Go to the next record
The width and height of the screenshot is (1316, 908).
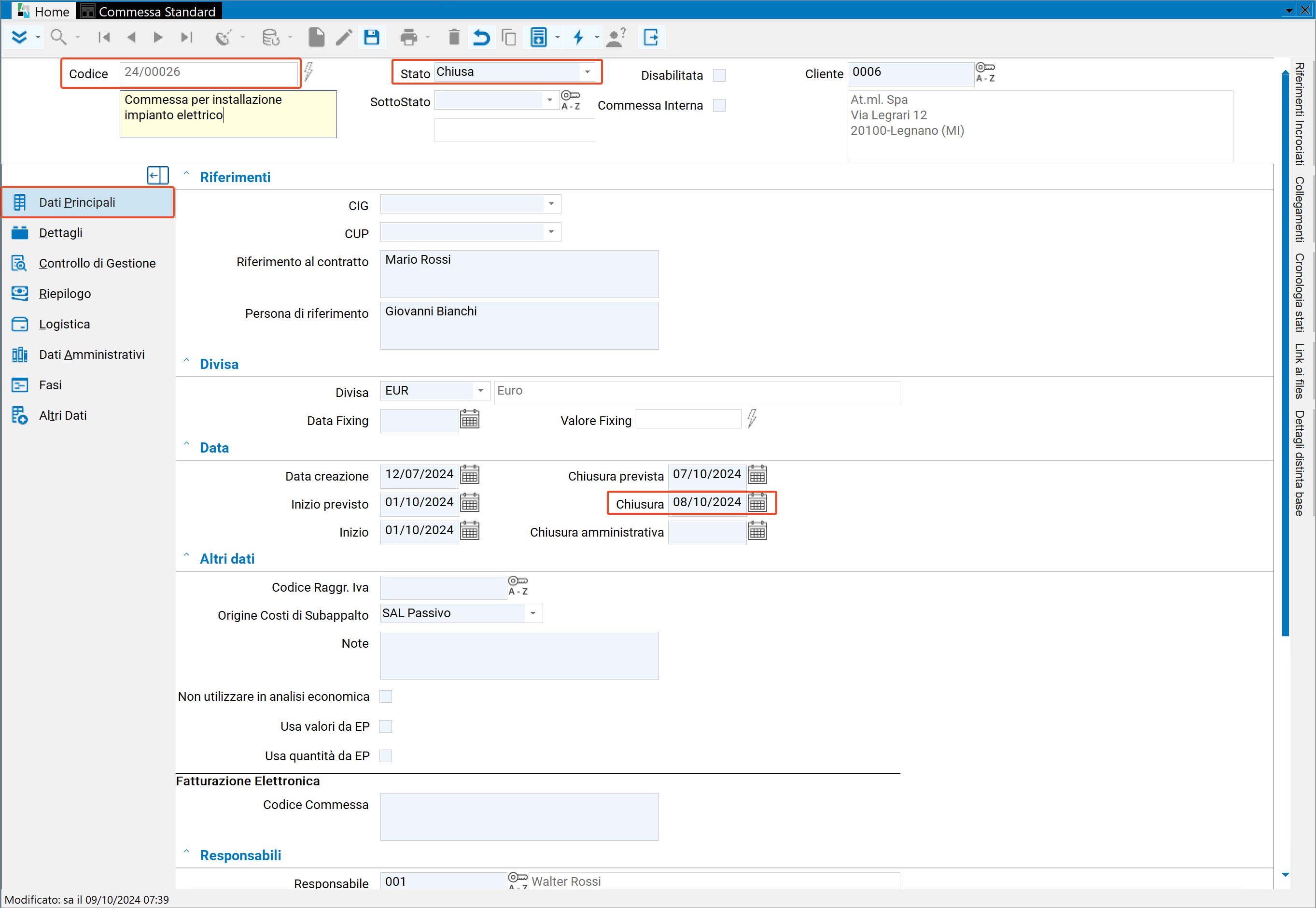tap(158, 38)
